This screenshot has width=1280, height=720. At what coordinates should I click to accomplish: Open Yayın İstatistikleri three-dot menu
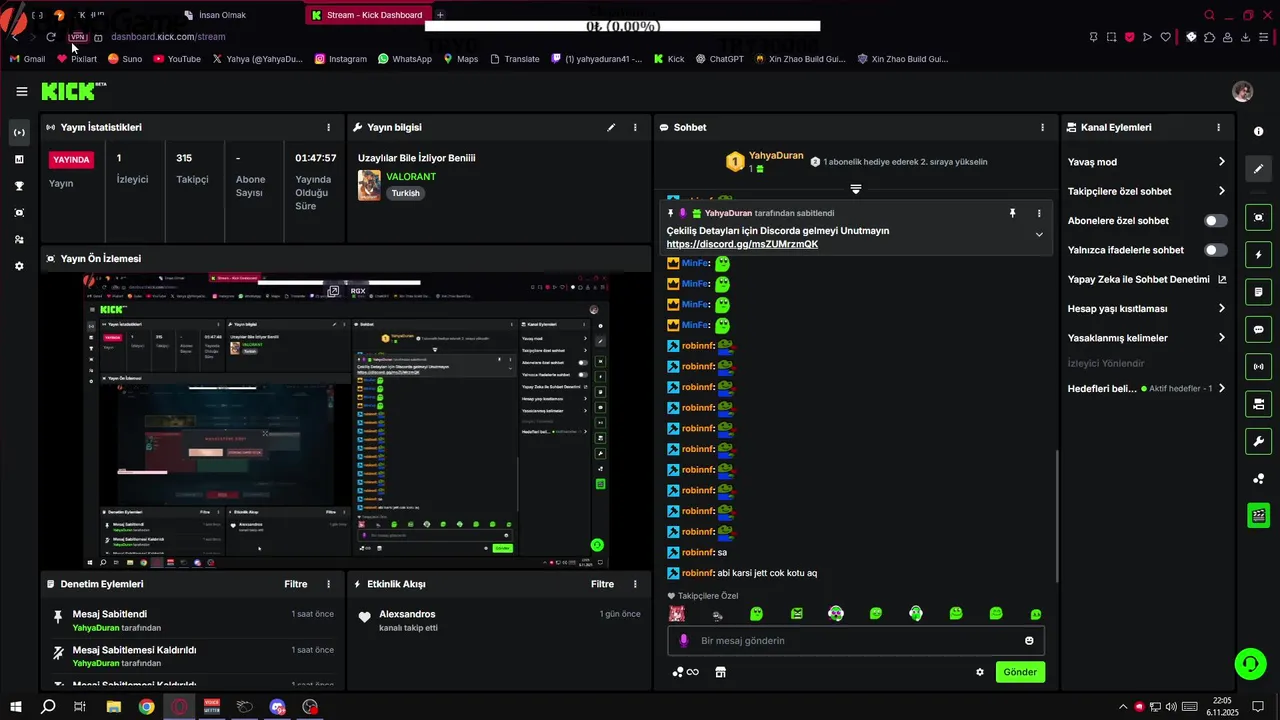[x=329, y=127]
